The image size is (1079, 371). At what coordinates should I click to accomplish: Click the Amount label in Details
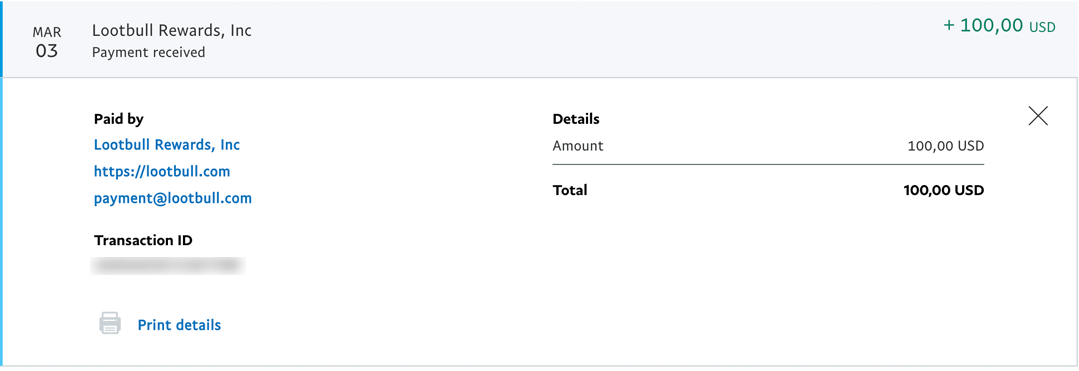pyautogui.click(x=577, y=146)
